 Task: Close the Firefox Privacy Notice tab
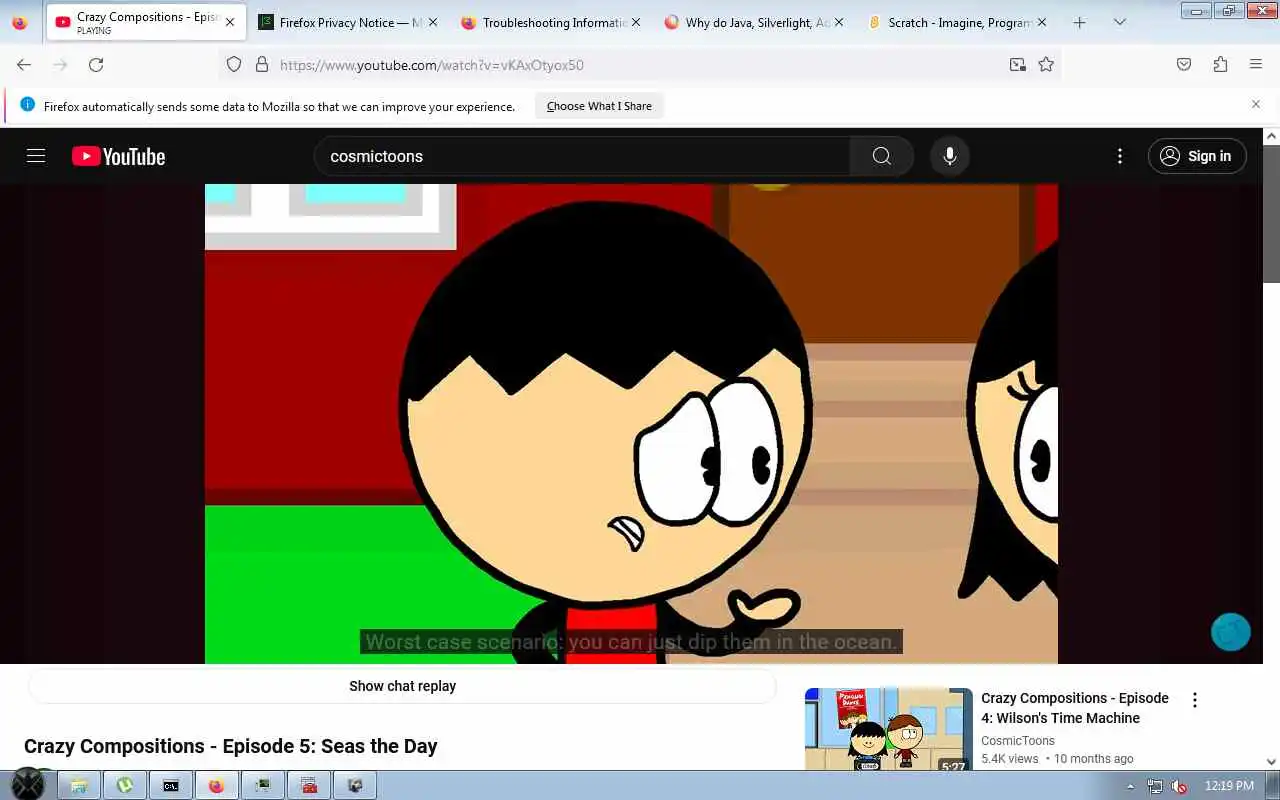pos(432,22)
